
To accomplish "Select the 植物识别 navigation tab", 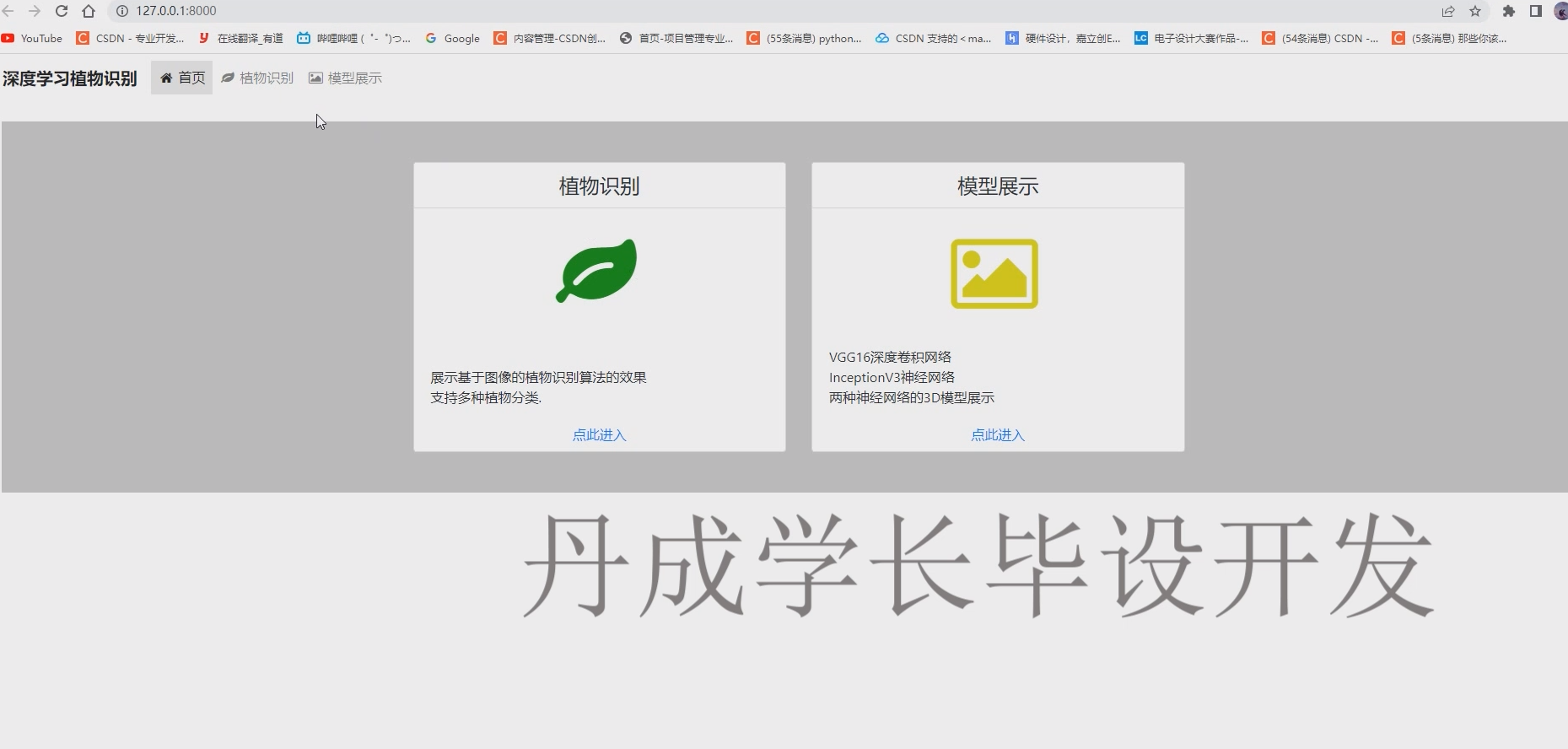I will pyautogui.click(x=257, y=78).
